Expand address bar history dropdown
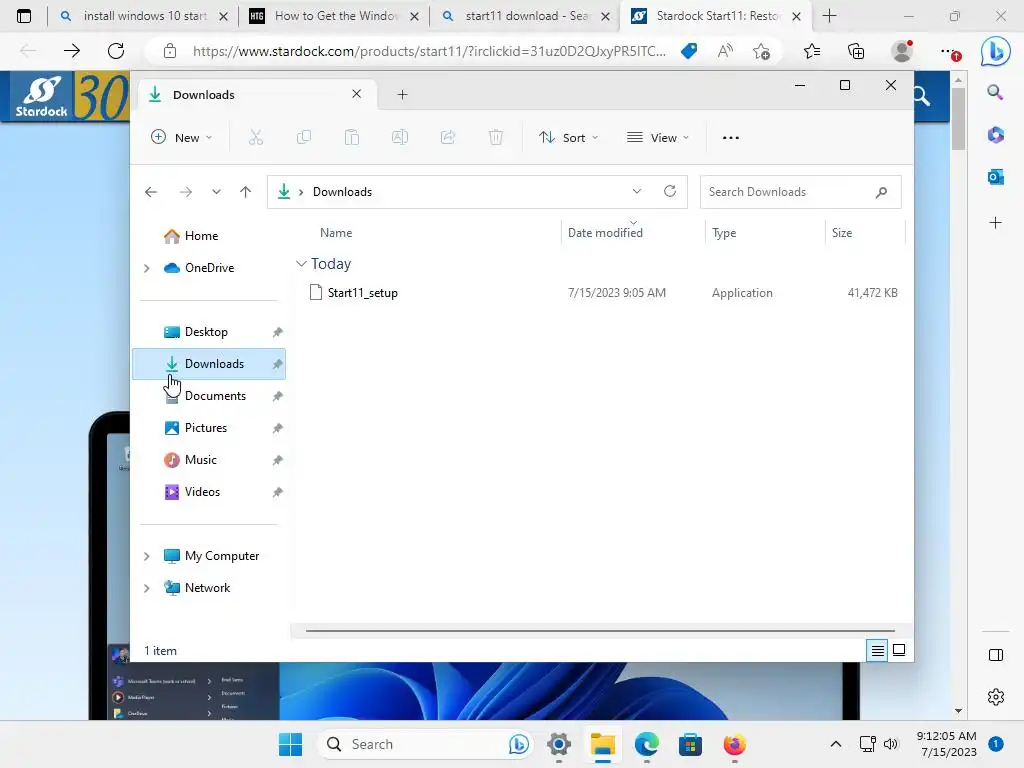This screenshot has width=1024, height=768. coord(637,191)
